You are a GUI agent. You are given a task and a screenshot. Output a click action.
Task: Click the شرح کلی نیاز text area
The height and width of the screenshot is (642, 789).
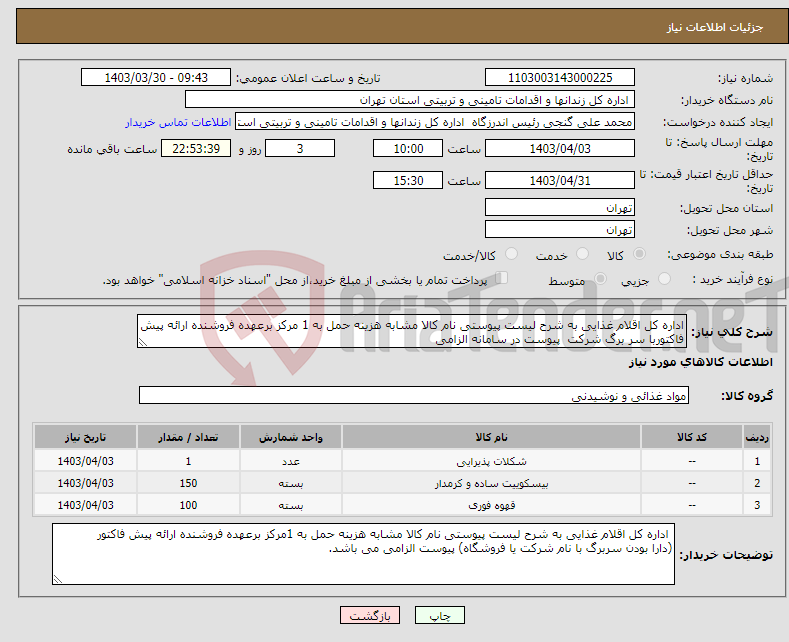tap(412, 332)
